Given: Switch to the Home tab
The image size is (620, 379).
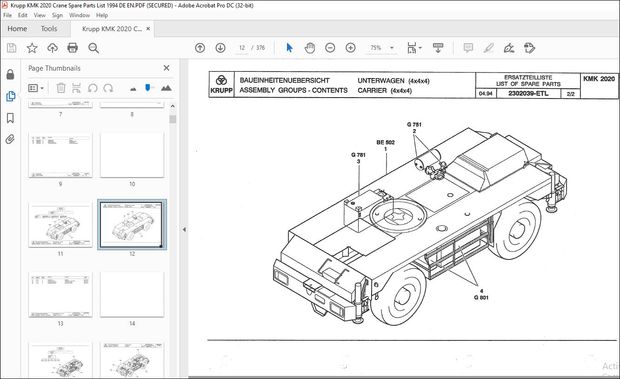Looking at the screenshot, I should [x=17, y=29].
